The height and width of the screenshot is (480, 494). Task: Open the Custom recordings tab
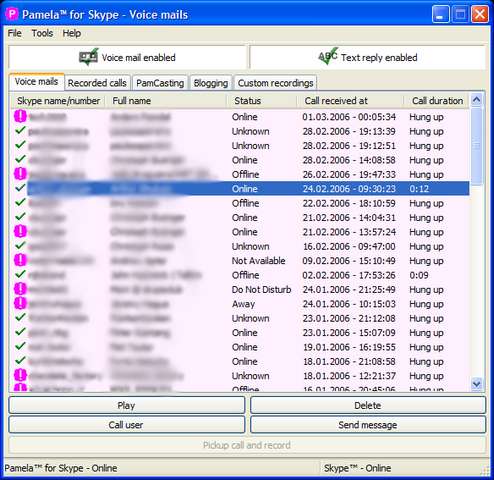point(275,83)
